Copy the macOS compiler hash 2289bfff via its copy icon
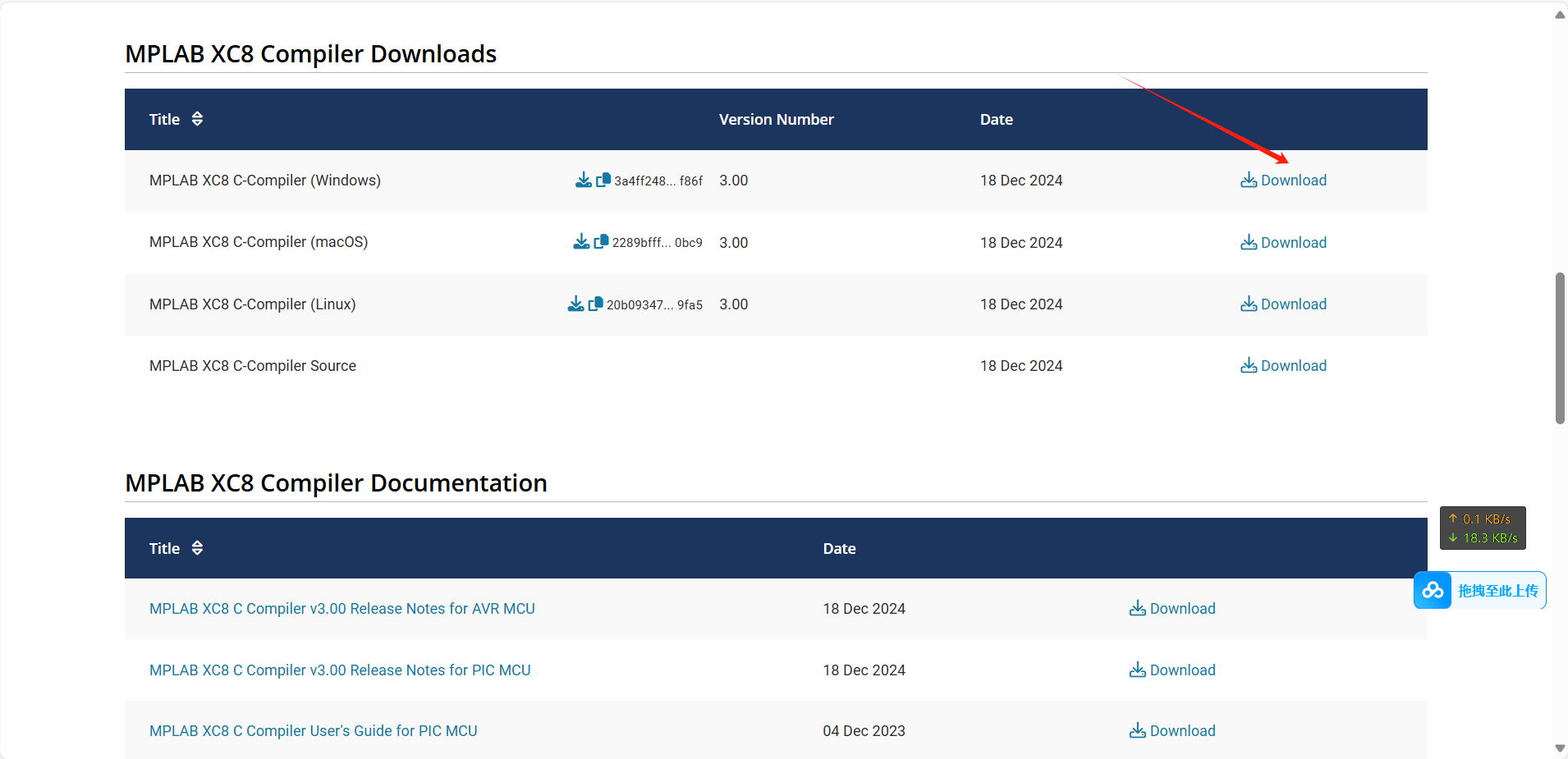This screenshot has width=1568, height=759. [601, 241]
